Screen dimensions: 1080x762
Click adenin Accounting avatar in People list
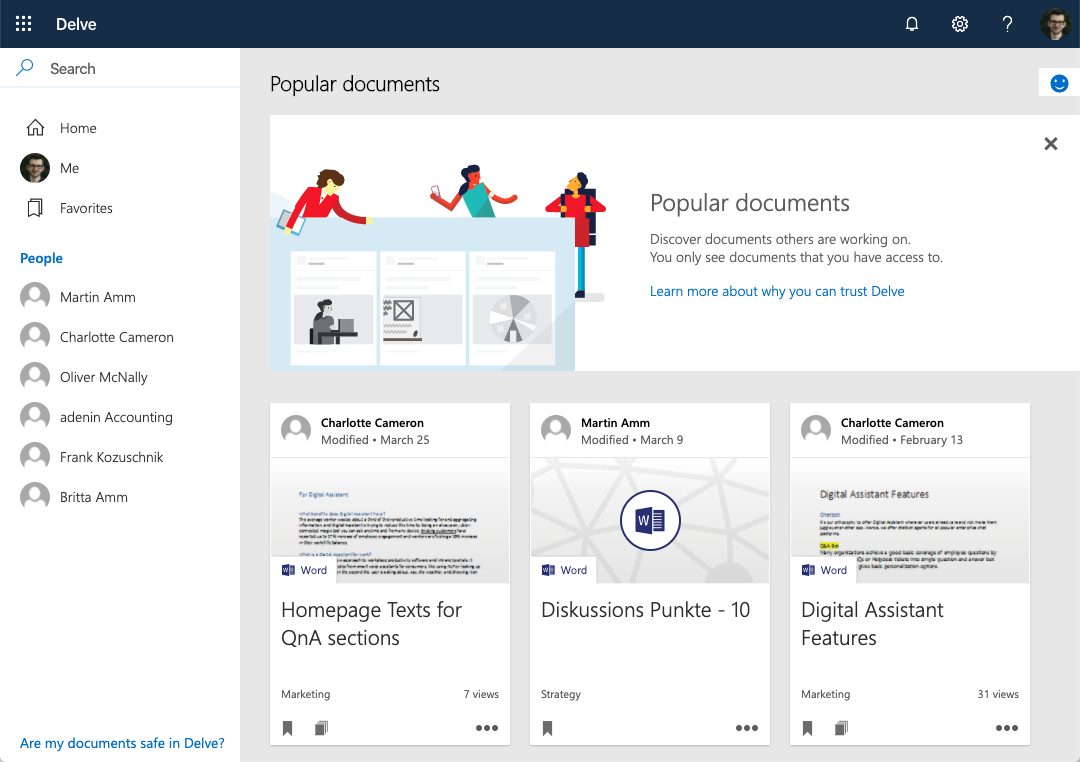(x=34, y=417)
